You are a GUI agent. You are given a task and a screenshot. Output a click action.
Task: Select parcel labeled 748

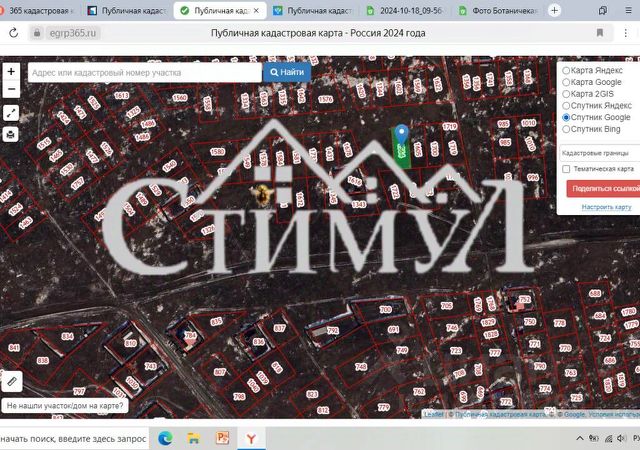(x=361, y=367)
